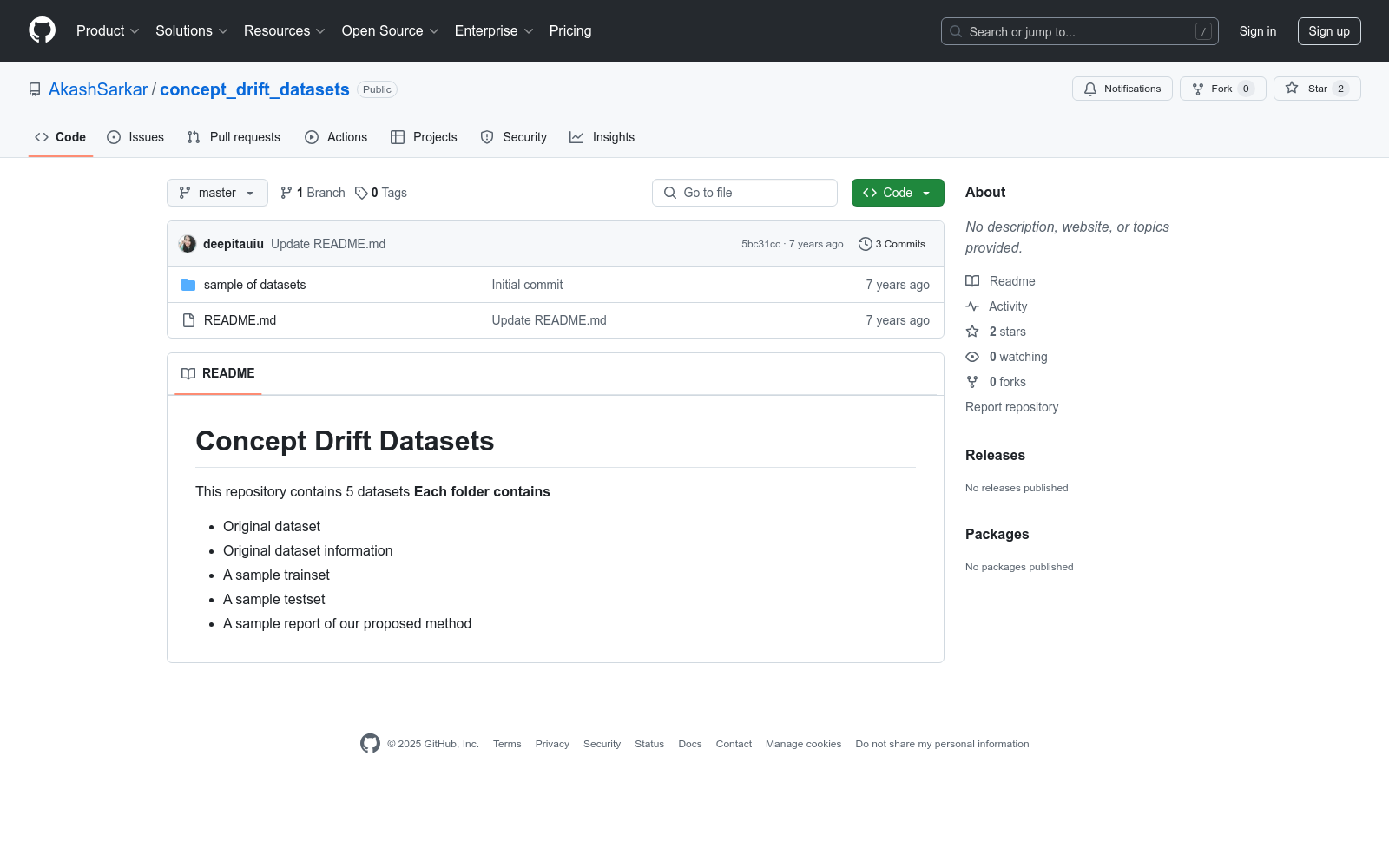1389x868 pixels.
Task: Open the README.md file
Action: click(x=240, y=320)
